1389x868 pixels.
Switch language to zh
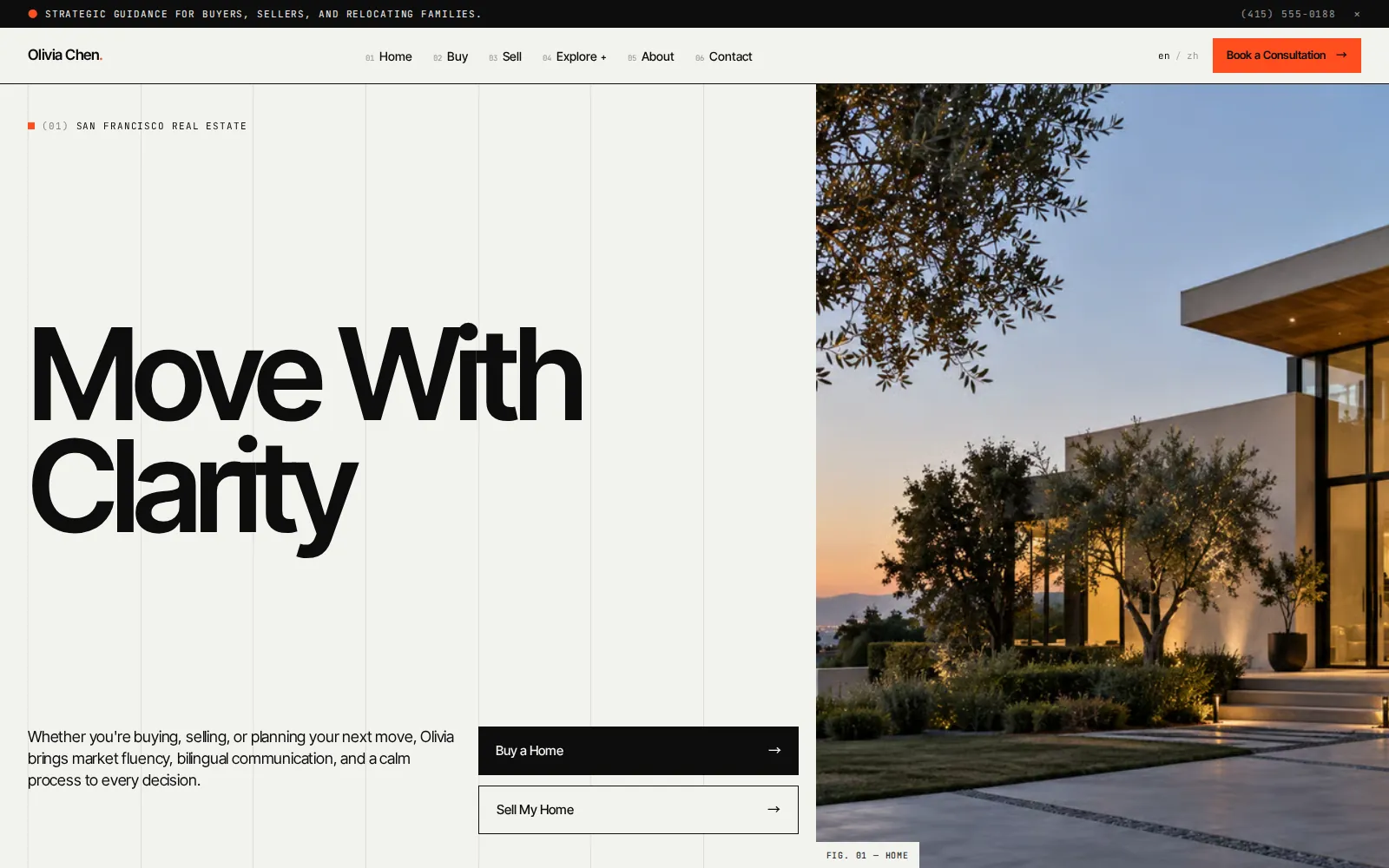tap(1193, 56)
